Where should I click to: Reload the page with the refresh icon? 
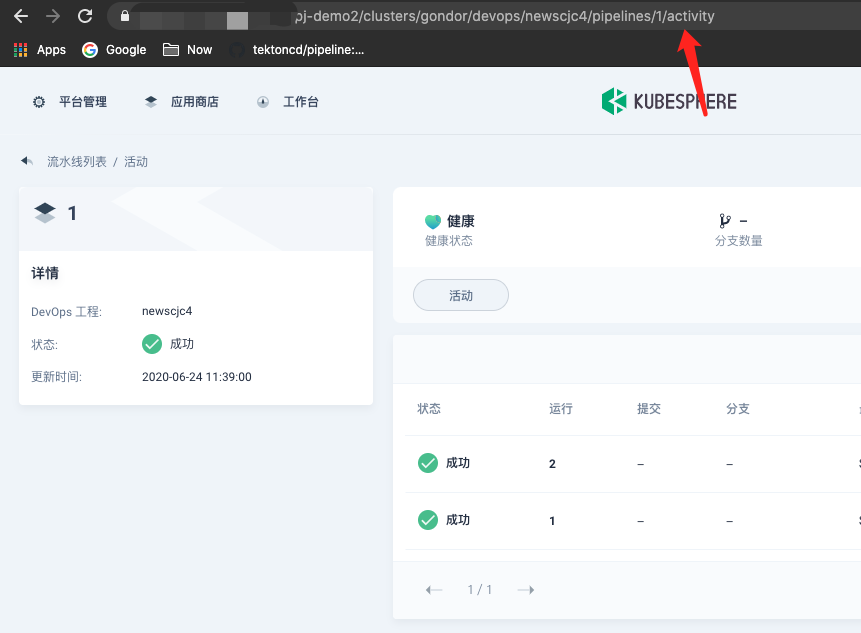[x=85, y=16]
